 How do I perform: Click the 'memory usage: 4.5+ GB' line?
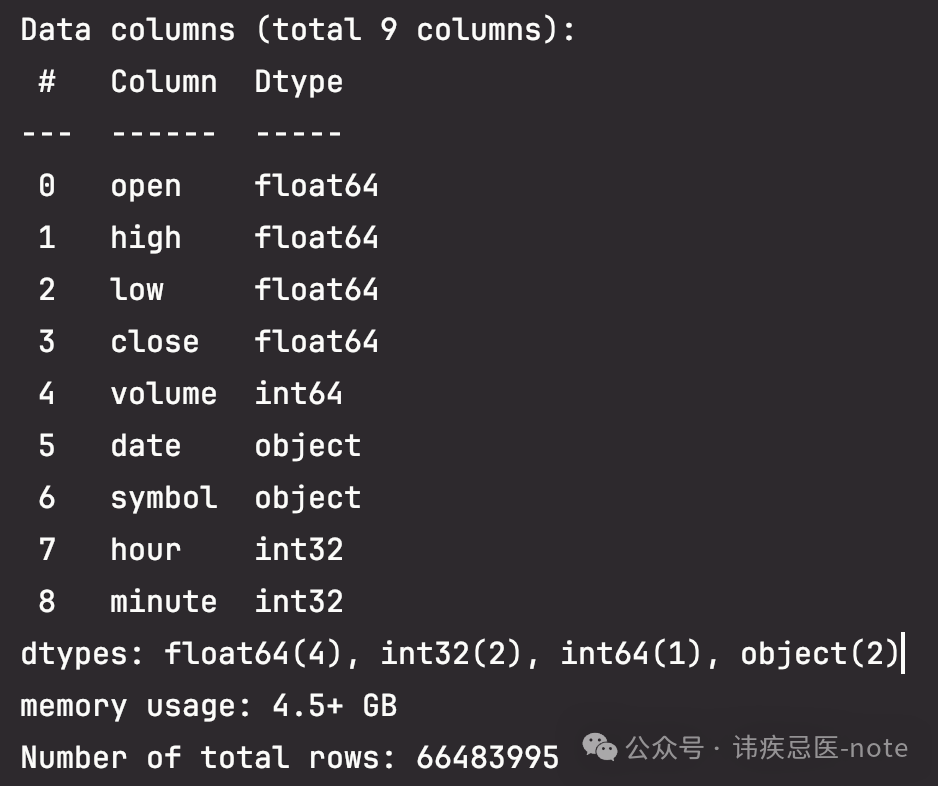point(208,705)
